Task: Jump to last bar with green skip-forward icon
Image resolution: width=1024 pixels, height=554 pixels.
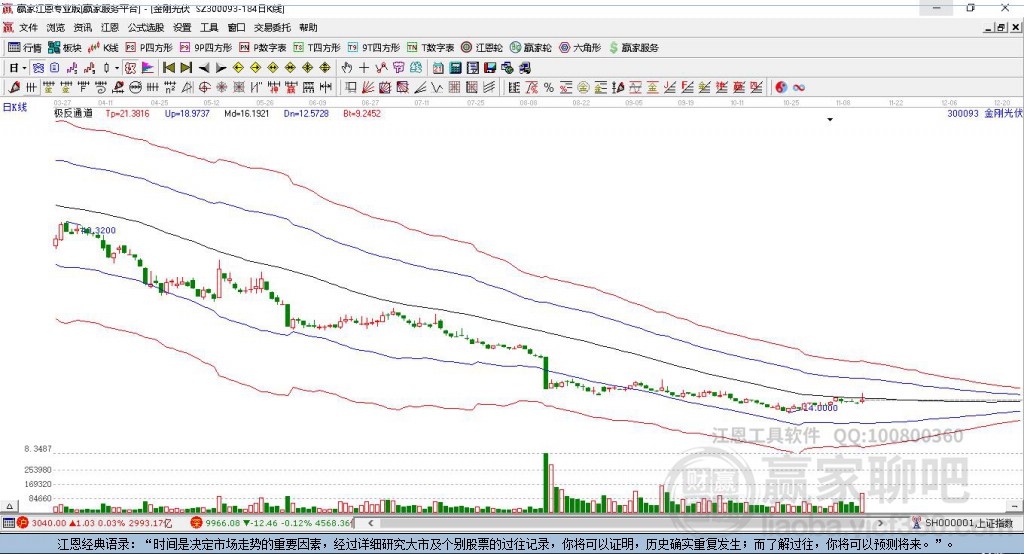Action: tap(186, 68)
